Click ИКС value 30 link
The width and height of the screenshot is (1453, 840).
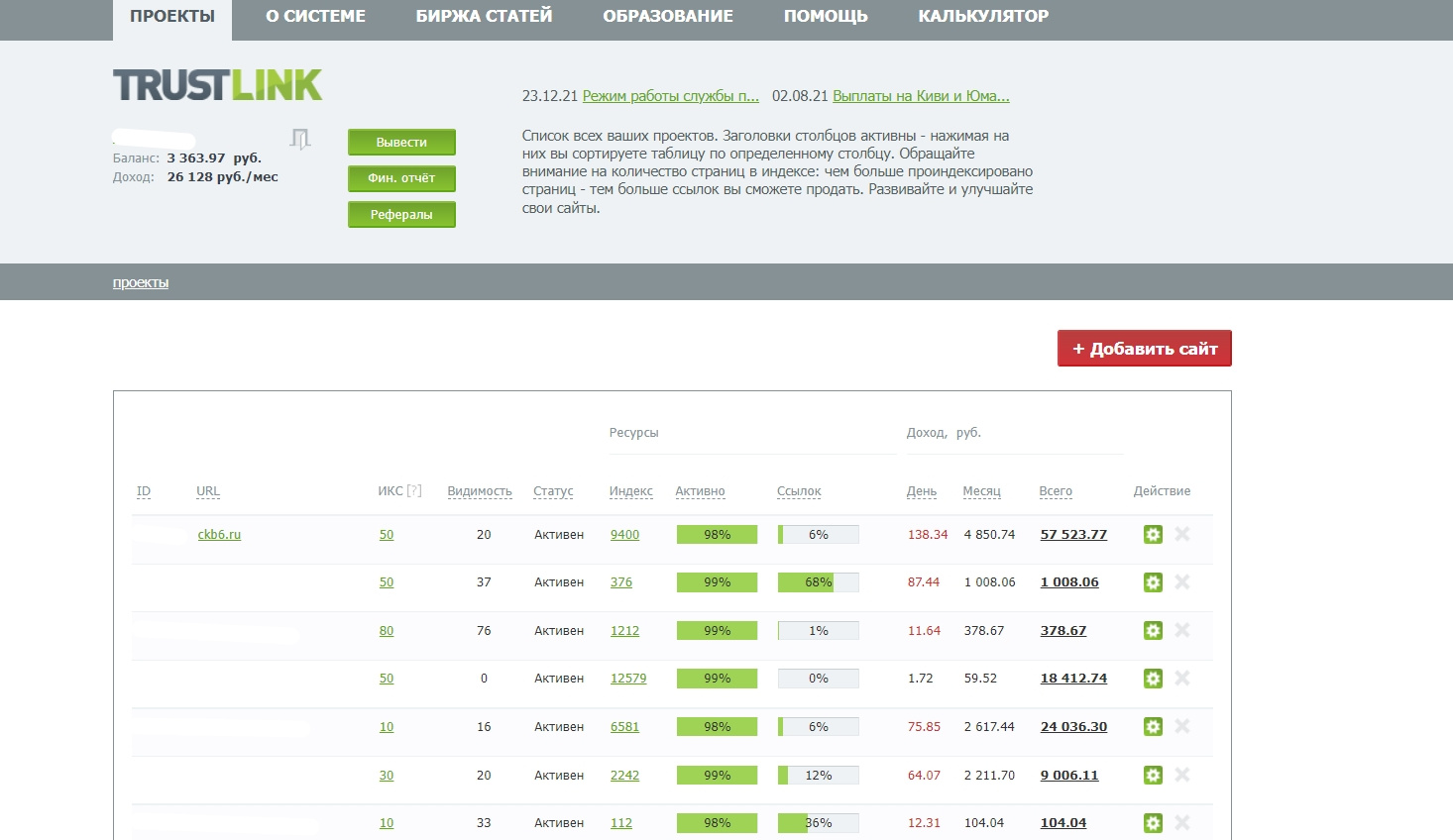[x=387, y=776]
